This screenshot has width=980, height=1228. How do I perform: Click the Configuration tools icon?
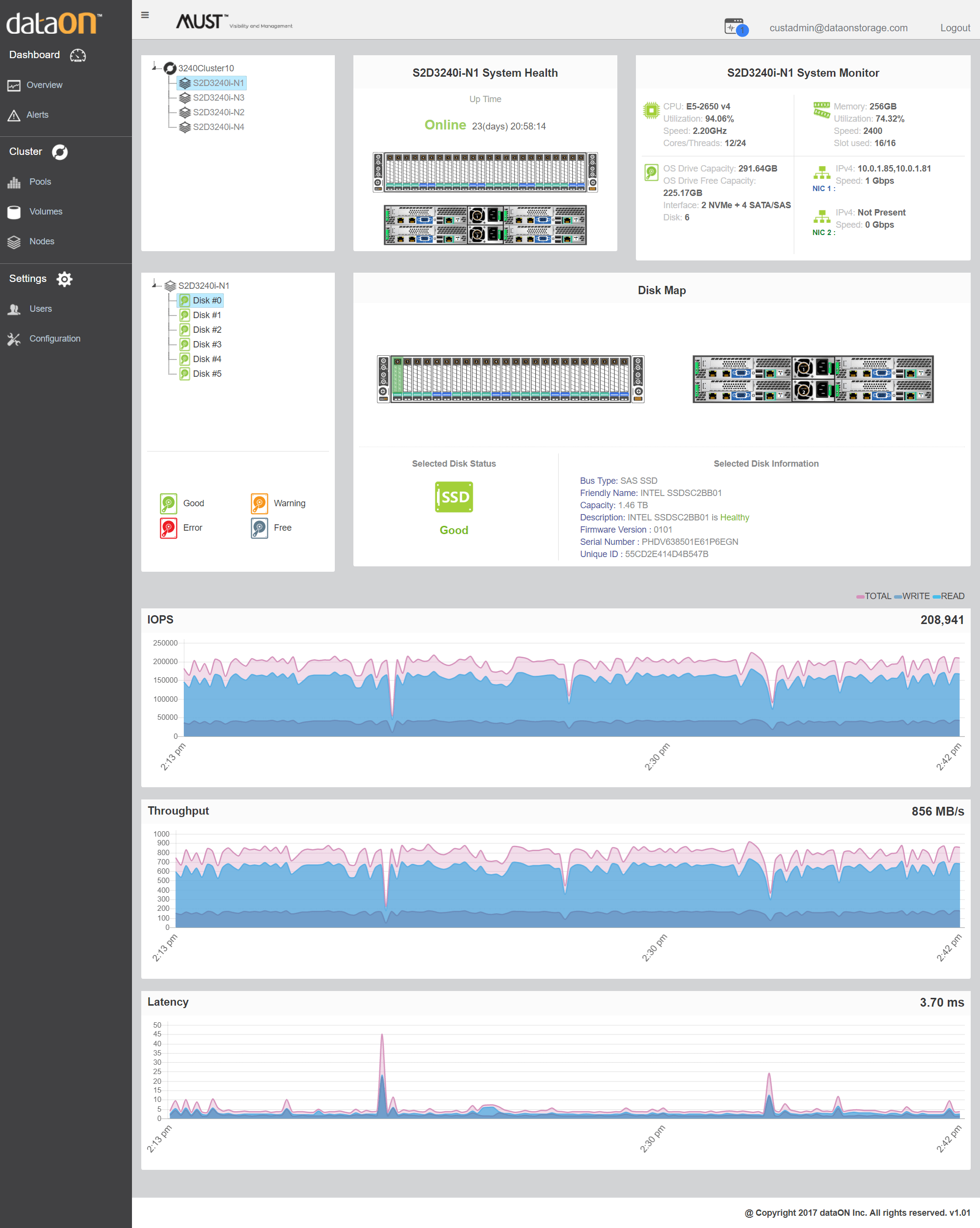14,339
